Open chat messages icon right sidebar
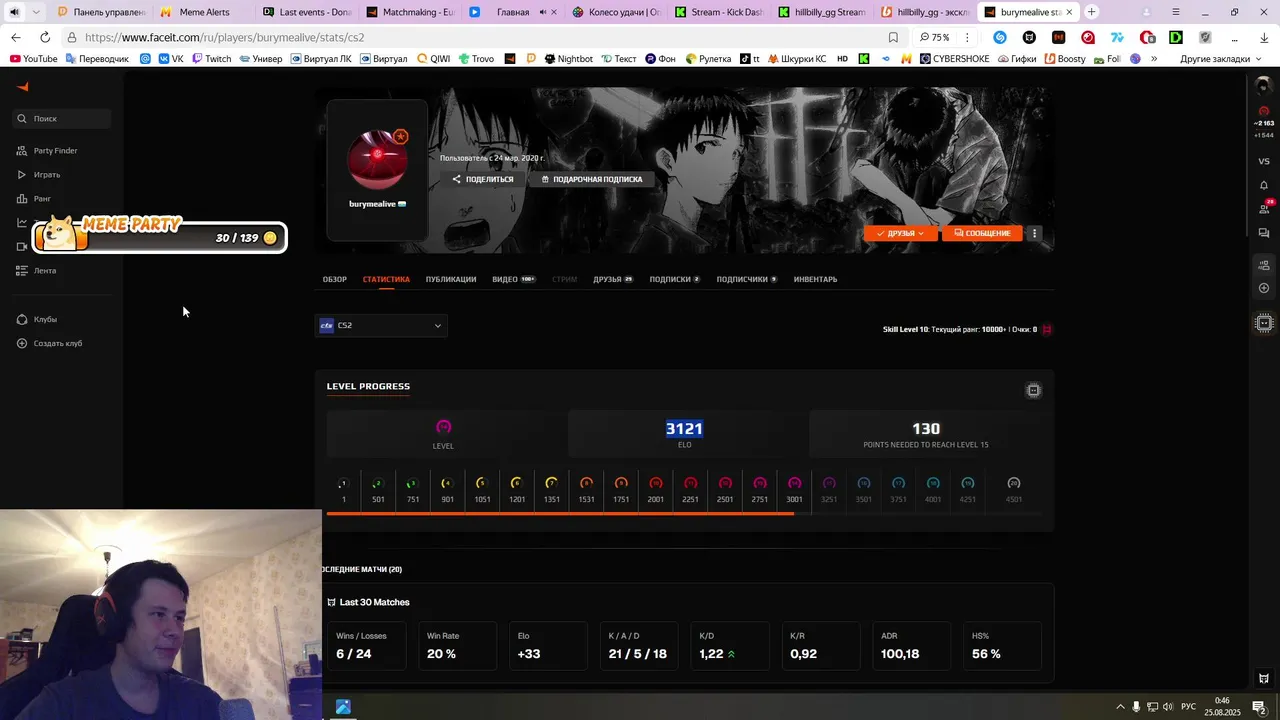 click(x=1264, y=233)
